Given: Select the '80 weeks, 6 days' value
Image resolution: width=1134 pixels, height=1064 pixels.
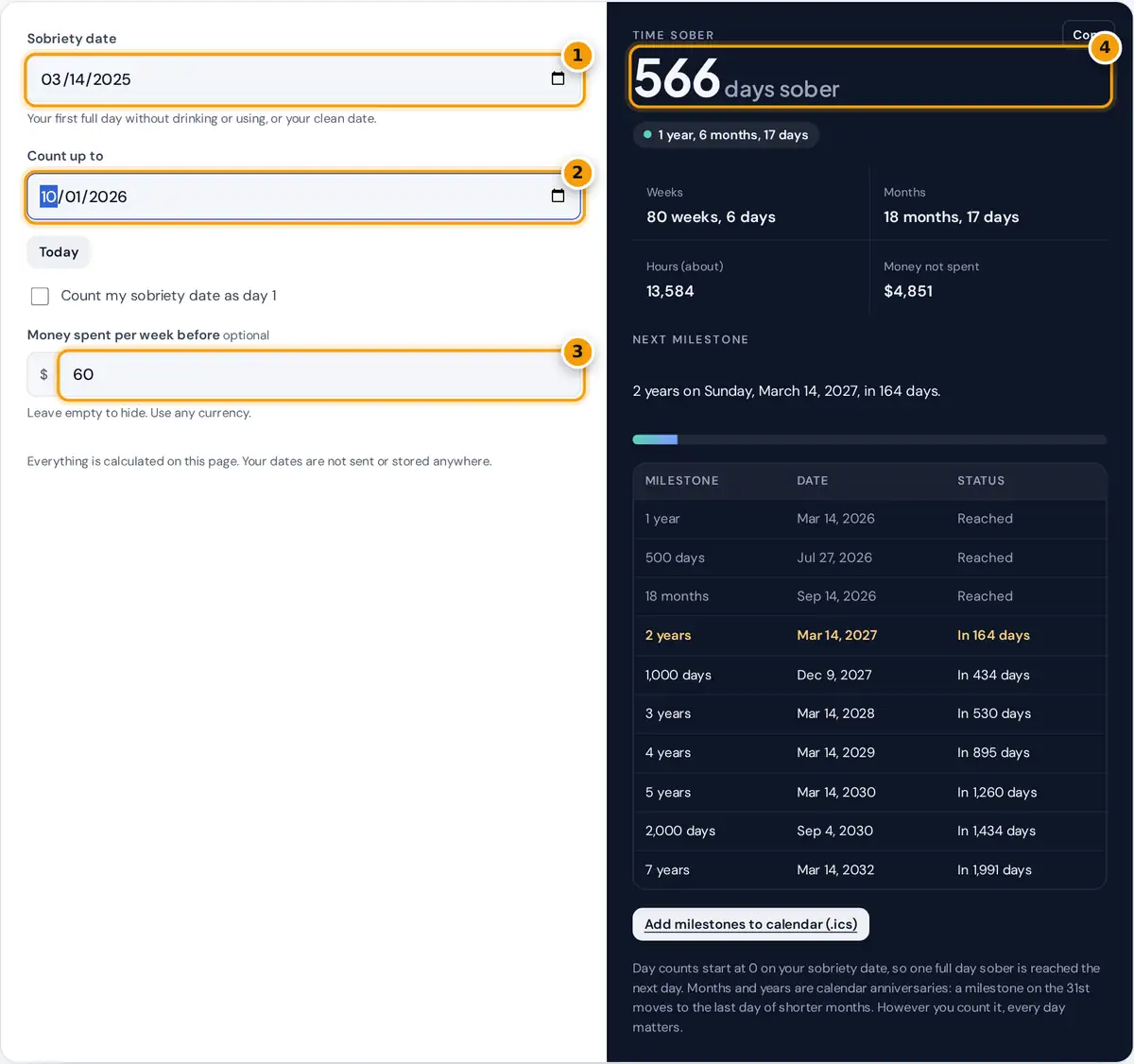Looking at the screenshot, I should pos(711,217).
